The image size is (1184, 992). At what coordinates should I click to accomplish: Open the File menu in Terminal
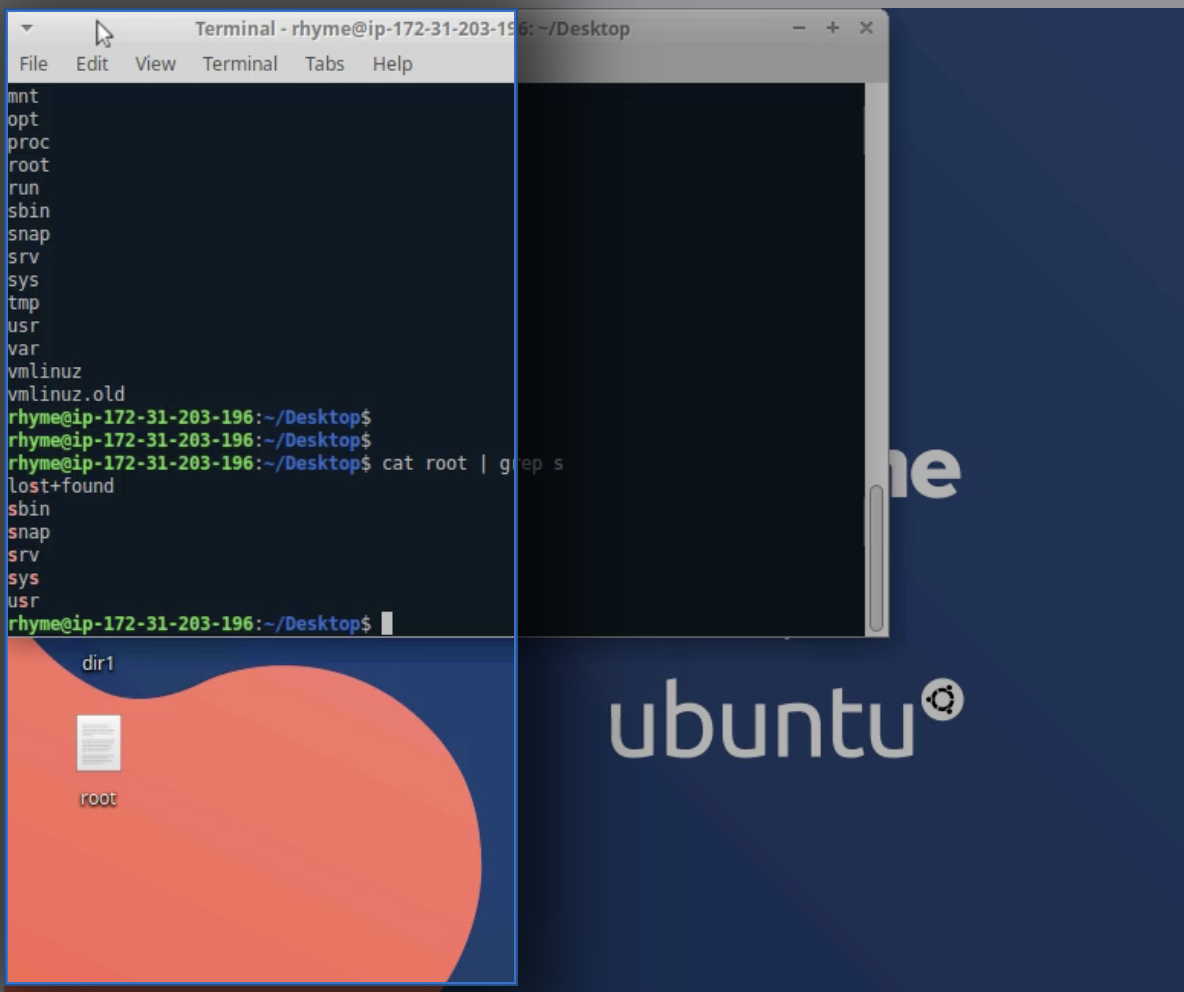(x=33, y=64)
